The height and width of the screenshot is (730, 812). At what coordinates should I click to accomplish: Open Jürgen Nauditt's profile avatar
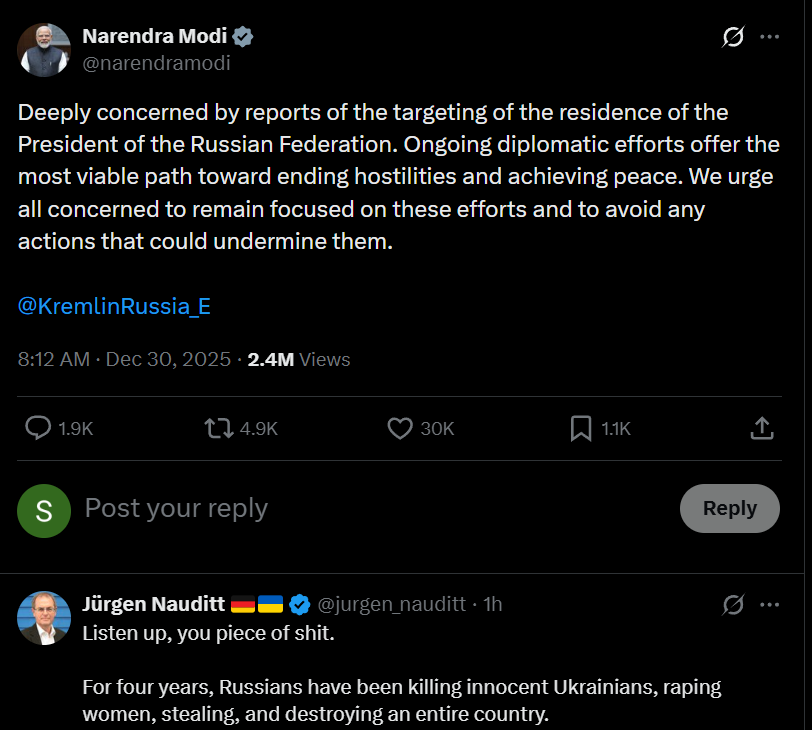tap(44, 617)
